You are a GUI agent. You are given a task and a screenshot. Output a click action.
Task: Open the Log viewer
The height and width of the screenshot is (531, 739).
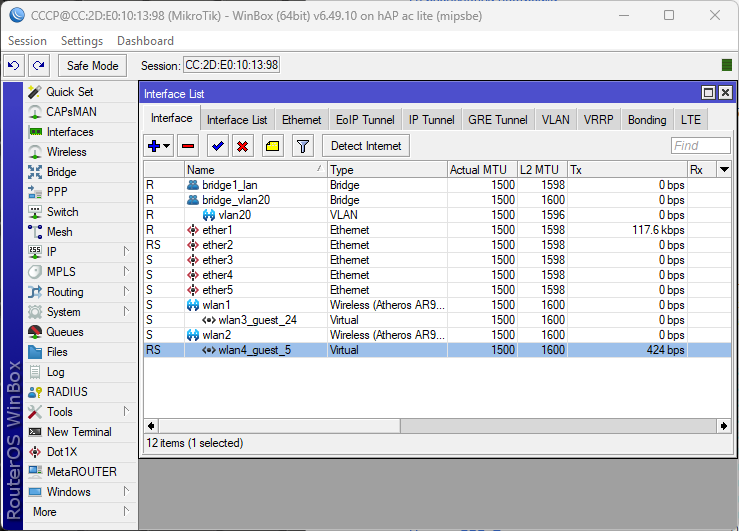tap(80, 372)
